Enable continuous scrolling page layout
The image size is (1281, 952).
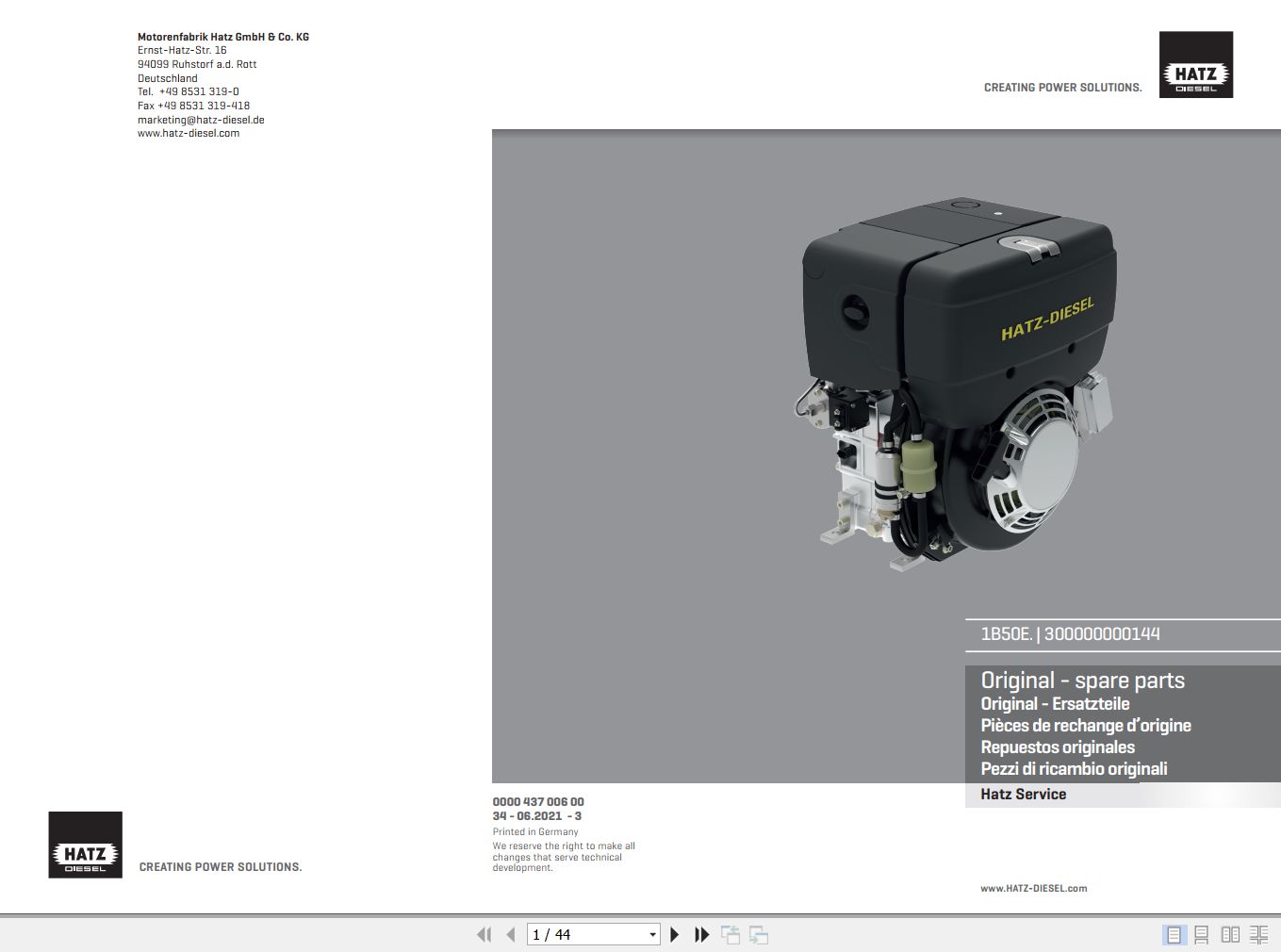pos(1203,935)
